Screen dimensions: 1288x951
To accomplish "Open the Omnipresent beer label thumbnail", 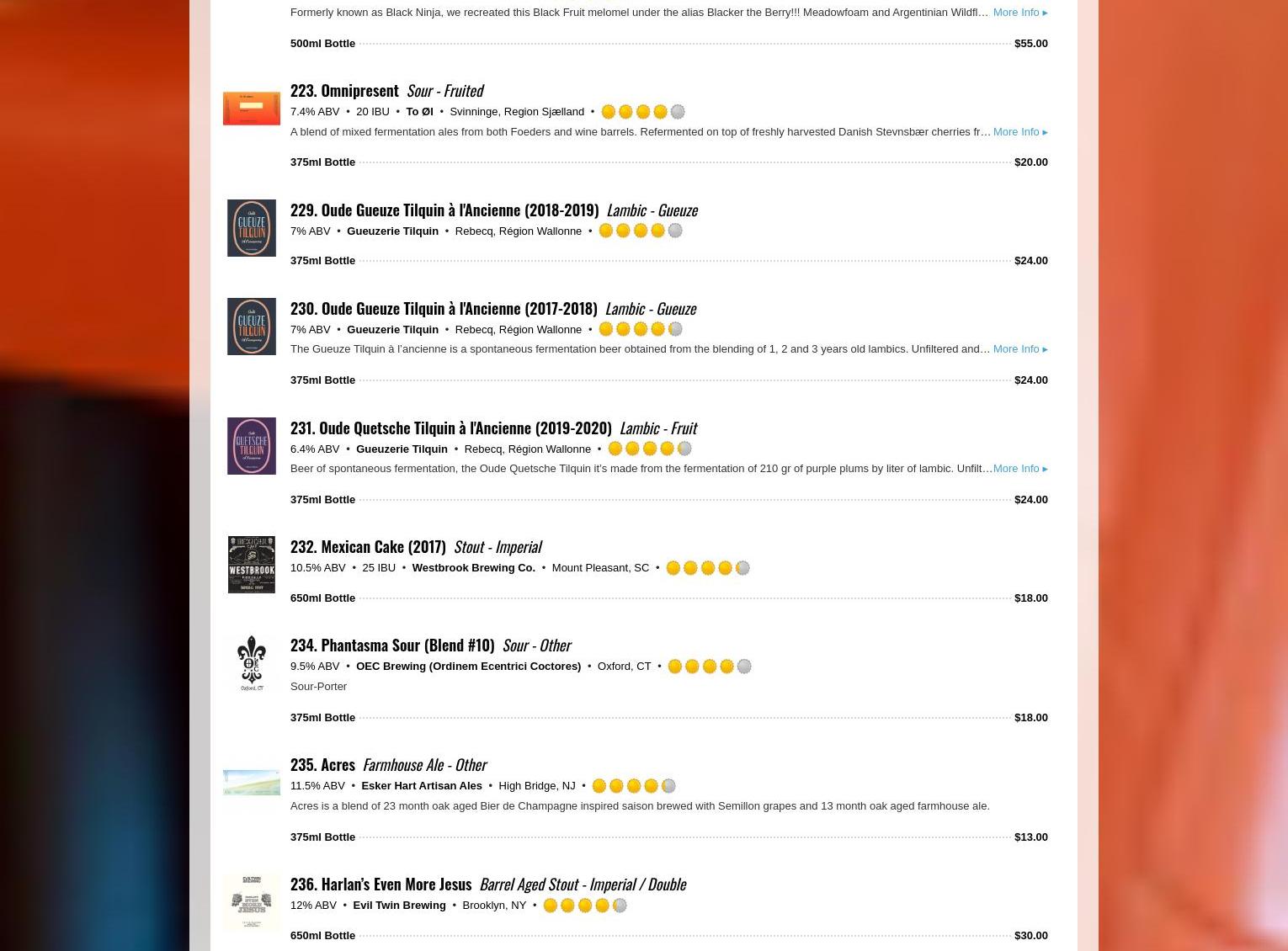I will click(x=251, y=109).
